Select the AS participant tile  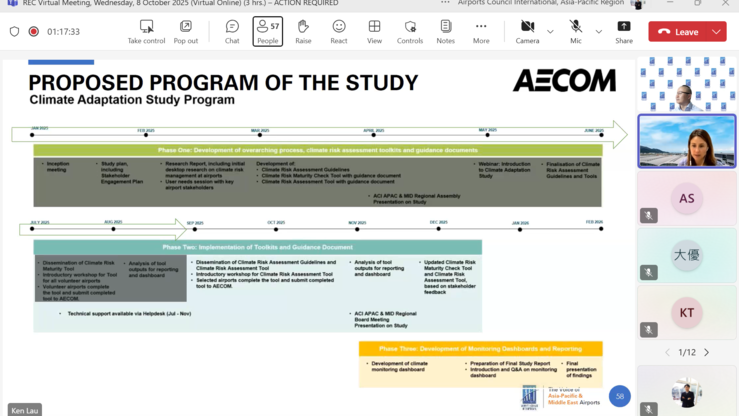(x=686, y=198)
